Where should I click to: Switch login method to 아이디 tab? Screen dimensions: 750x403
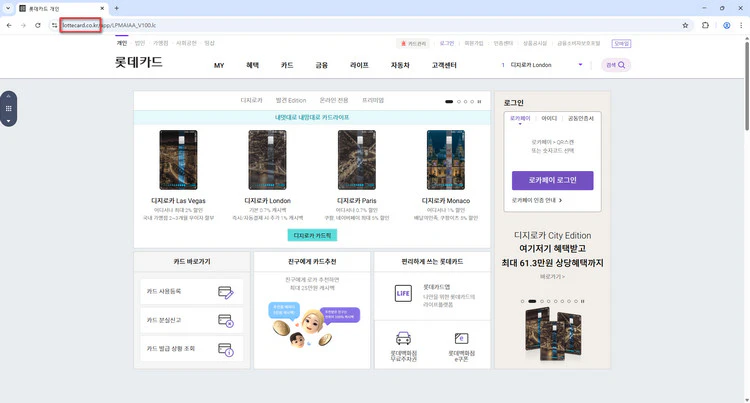549,118
